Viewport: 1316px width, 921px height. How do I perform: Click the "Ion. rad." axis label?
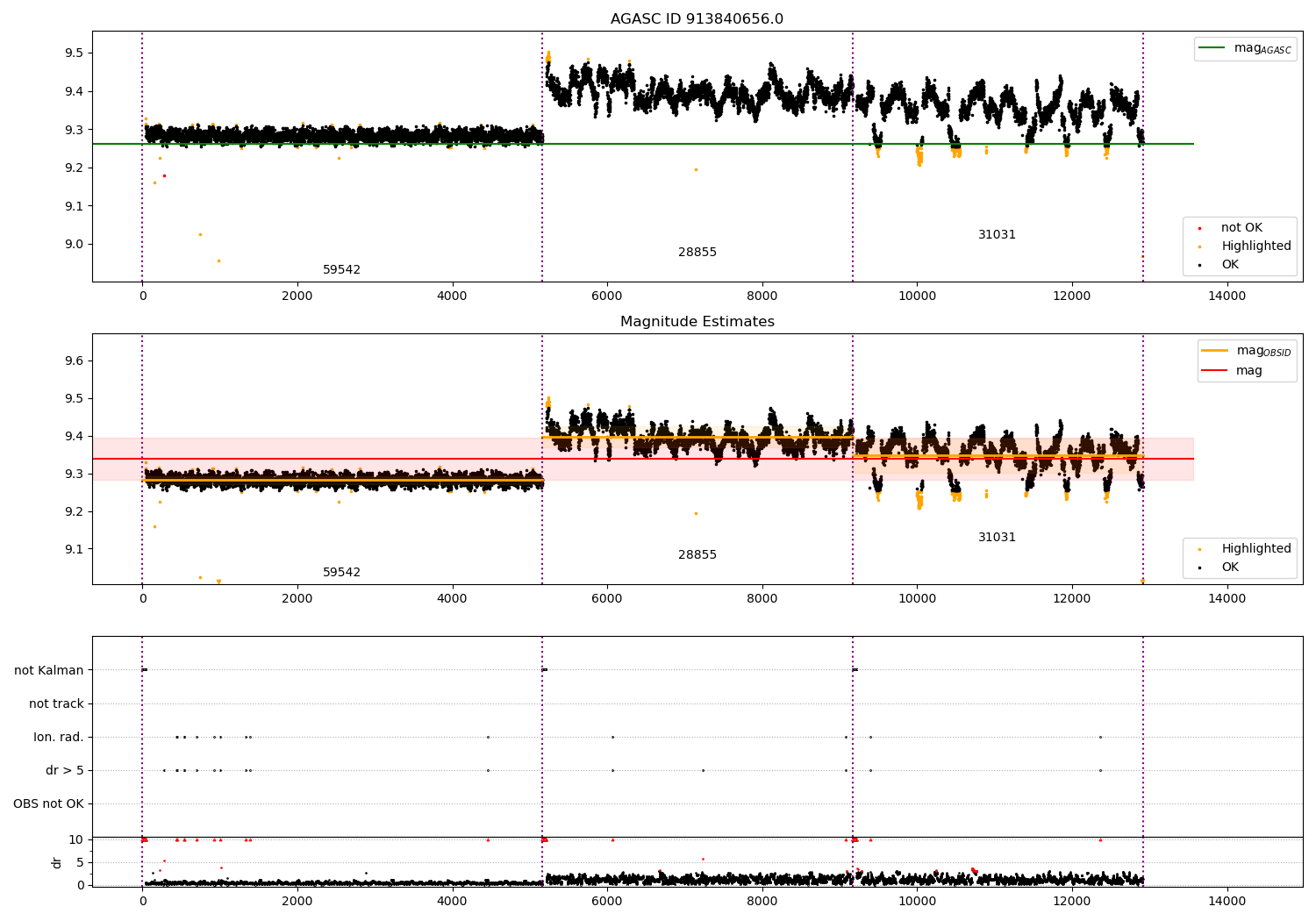pos(59,738)
